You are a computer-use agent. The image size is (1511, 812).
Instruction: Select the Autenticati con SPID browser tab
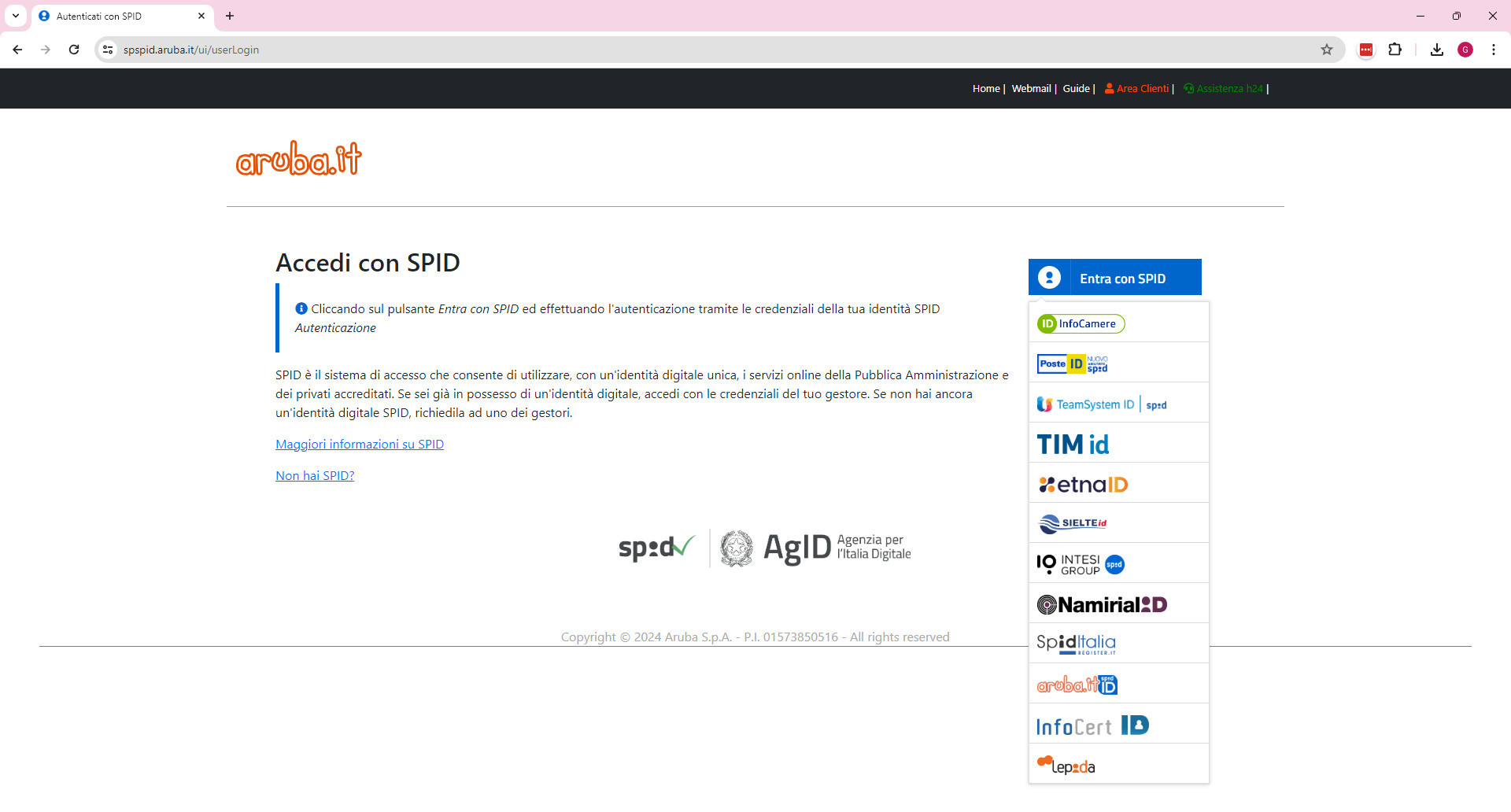coord(122,16)
